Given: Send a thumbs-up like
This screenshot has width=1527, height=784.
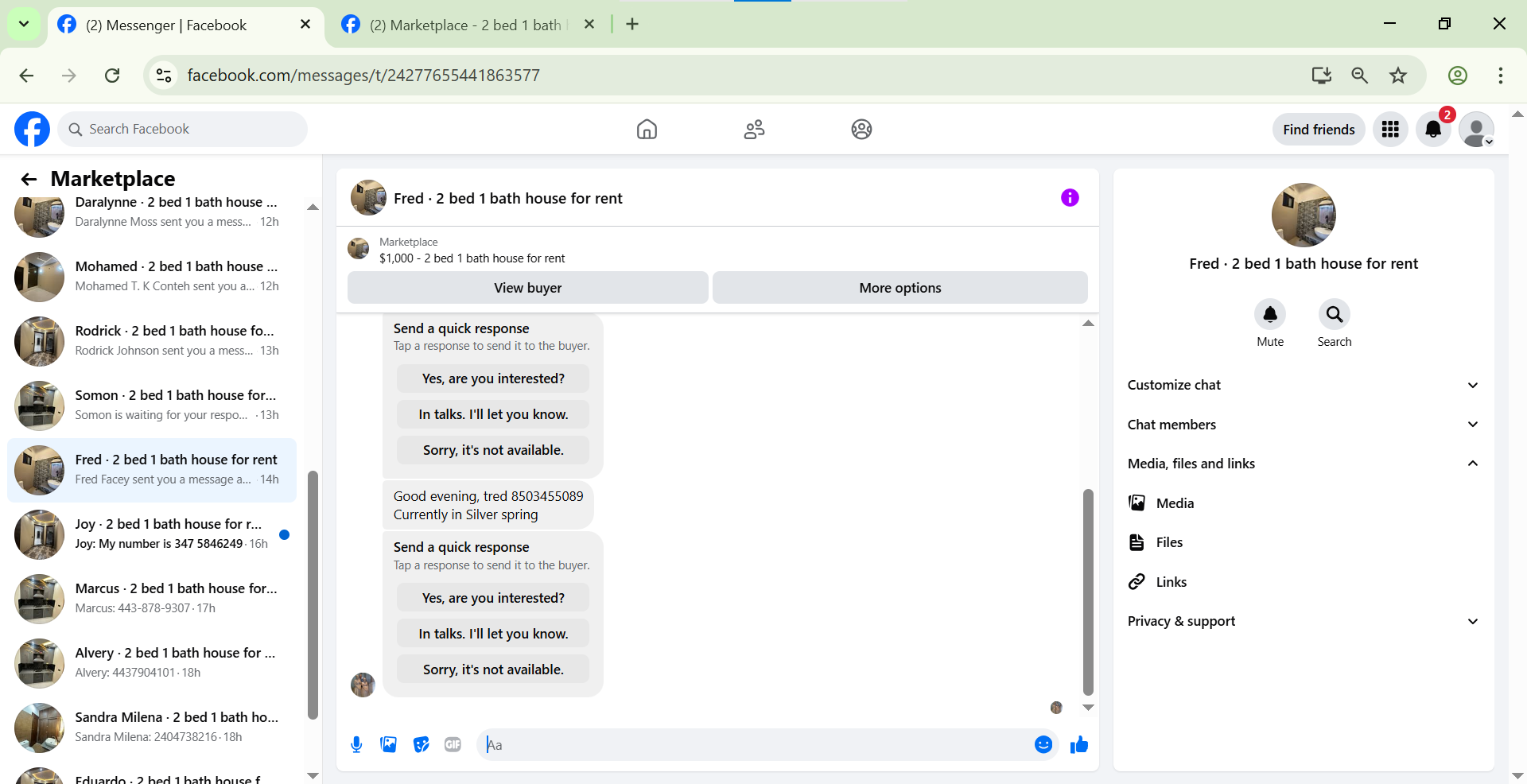Looking at the screenshot, I should click(1079, 744).
